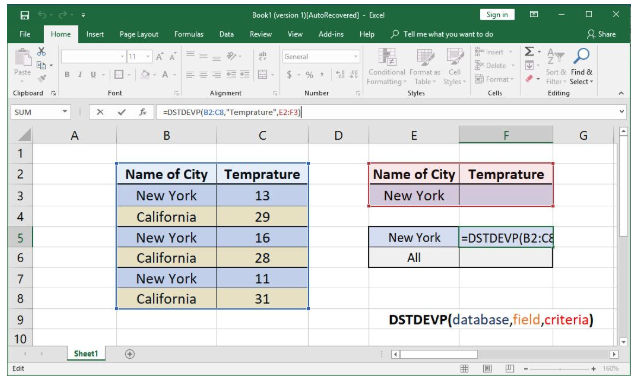638x380 pixels.
Task: Switch to the Insert tab
Action: click(95, 34)
